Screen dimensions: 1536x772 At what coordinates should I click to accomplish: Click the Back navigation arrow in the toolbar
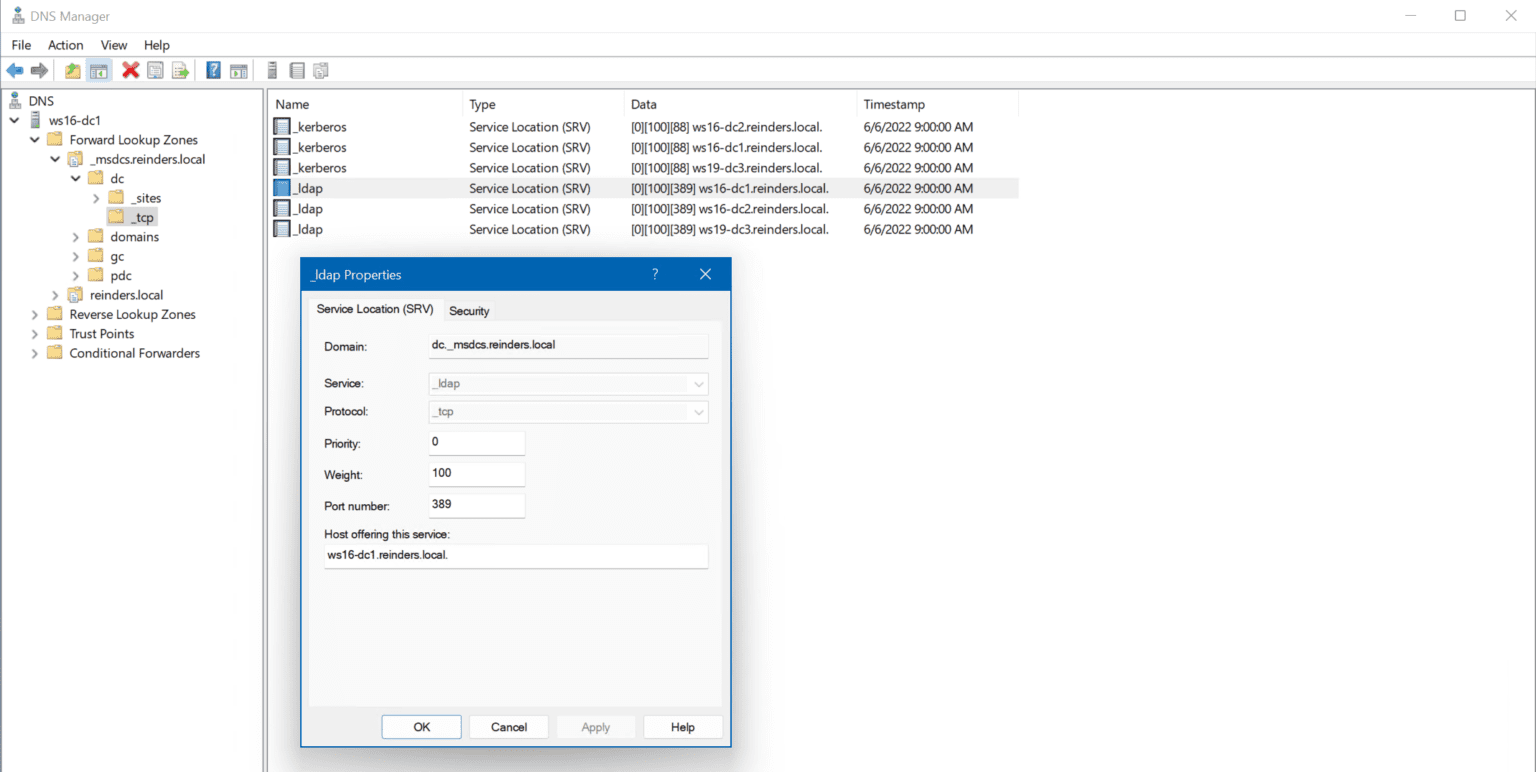[14, 69]
